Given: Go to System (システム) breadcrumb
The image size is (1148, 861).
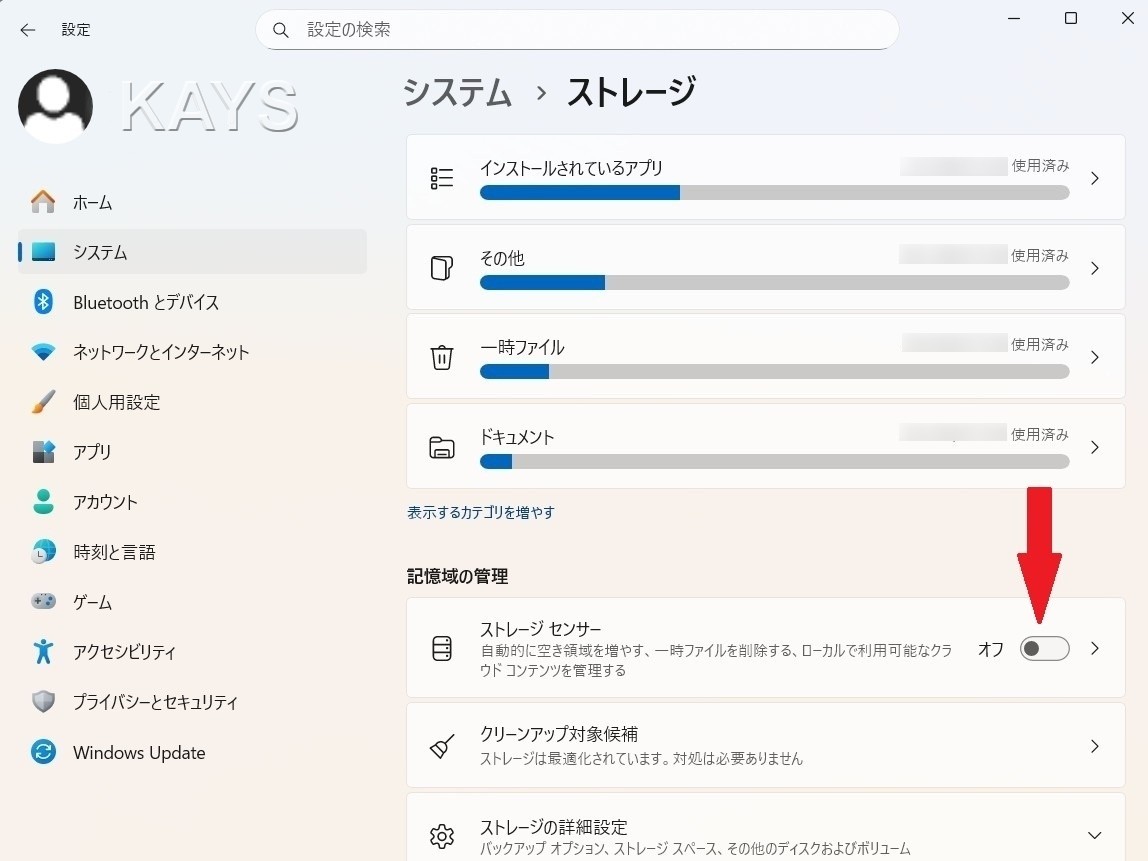Looking at the screenshot, I should [x=457, y=93].
